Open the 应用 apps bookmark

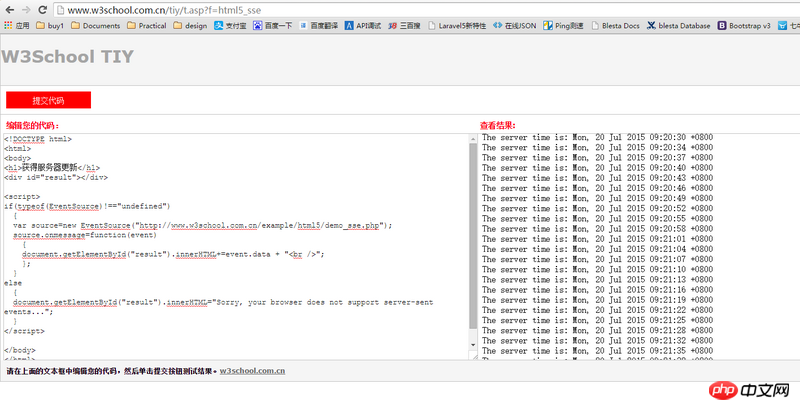17,25
